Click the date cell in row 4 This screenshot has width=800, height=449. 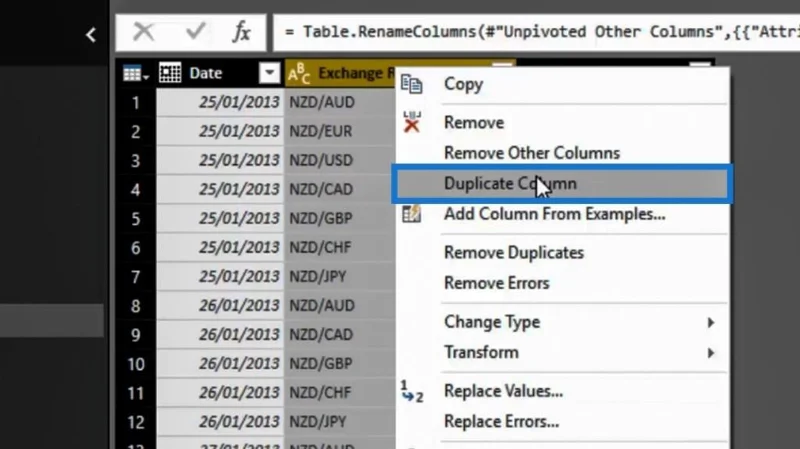220,189
